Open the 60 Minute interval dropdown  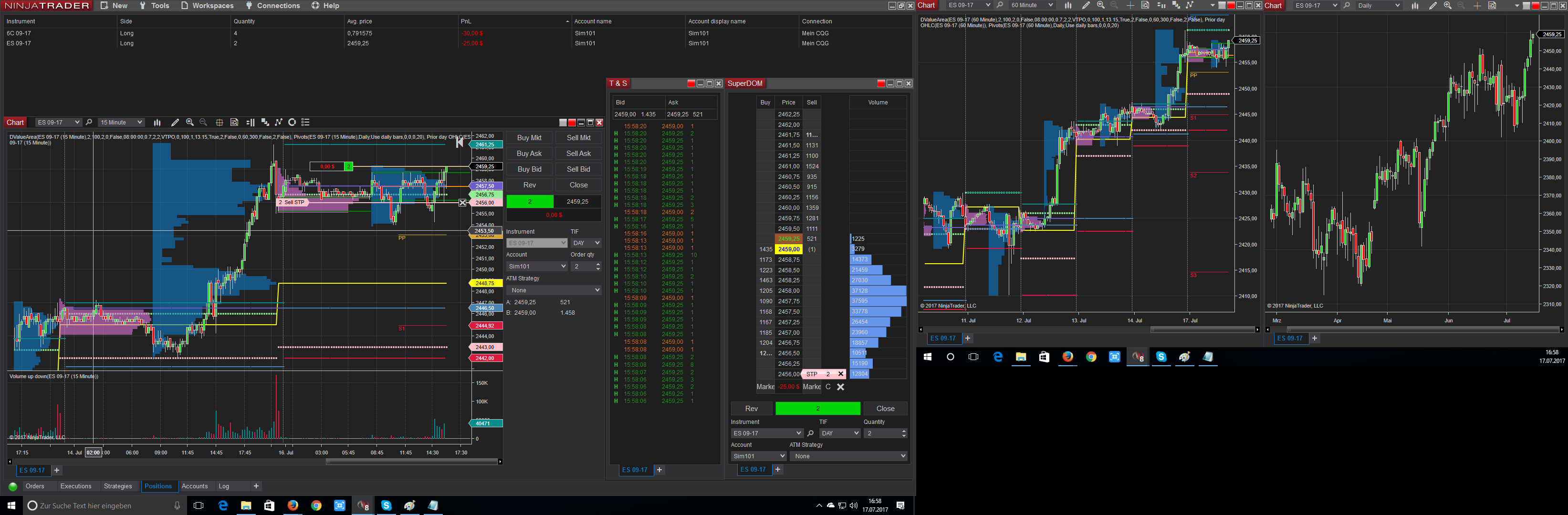tap(1031, 5)
